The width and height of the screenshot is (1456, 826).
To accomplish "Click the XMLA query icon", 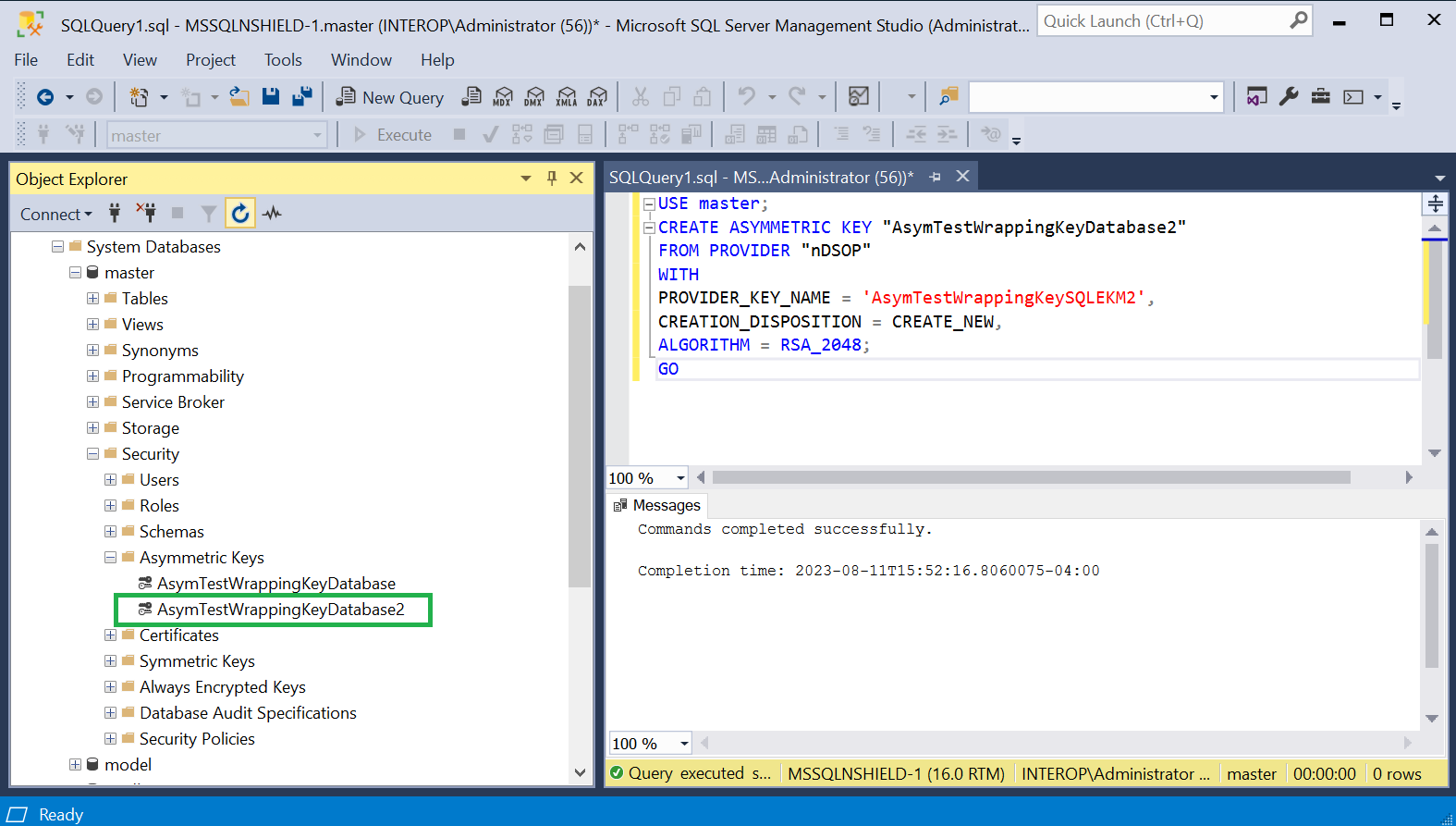I will 567,96.
